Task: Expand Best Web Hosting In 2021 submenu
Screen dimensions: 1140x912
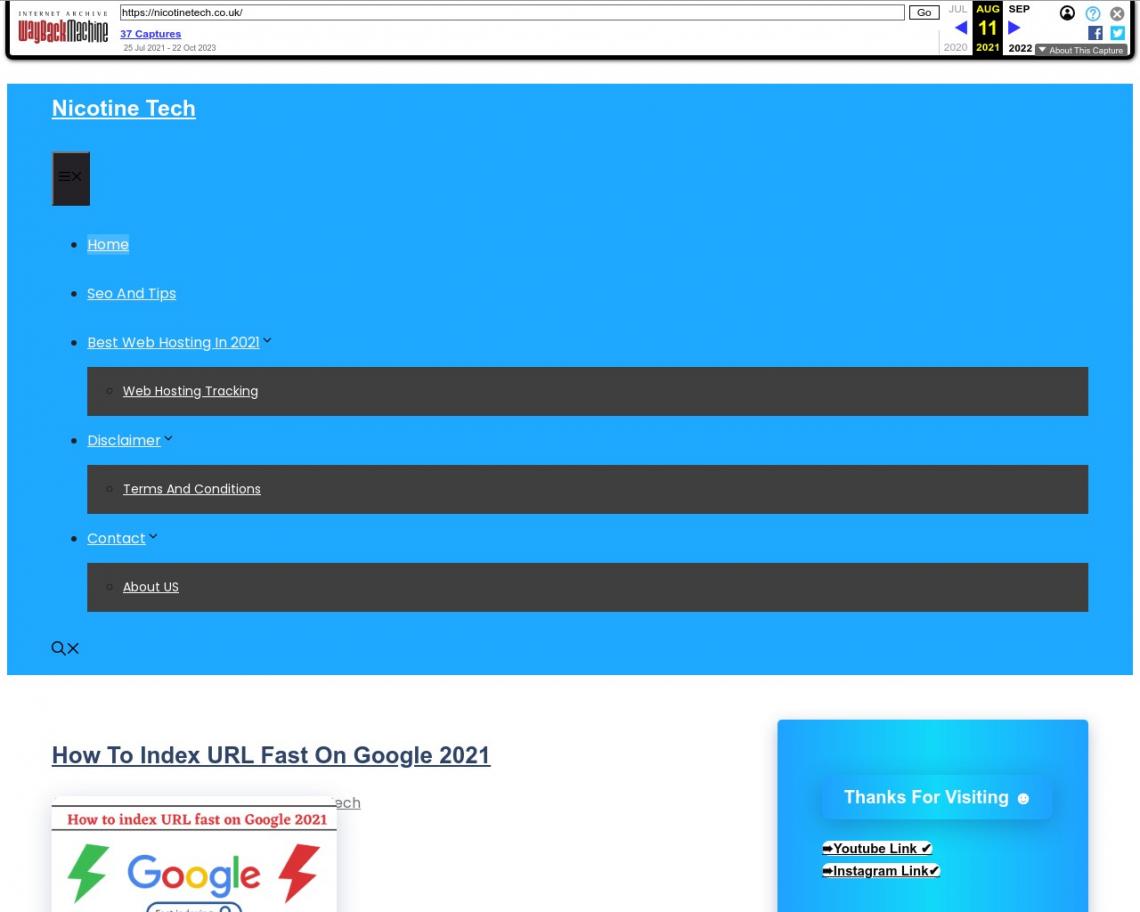Action: [x=267, y=341]
